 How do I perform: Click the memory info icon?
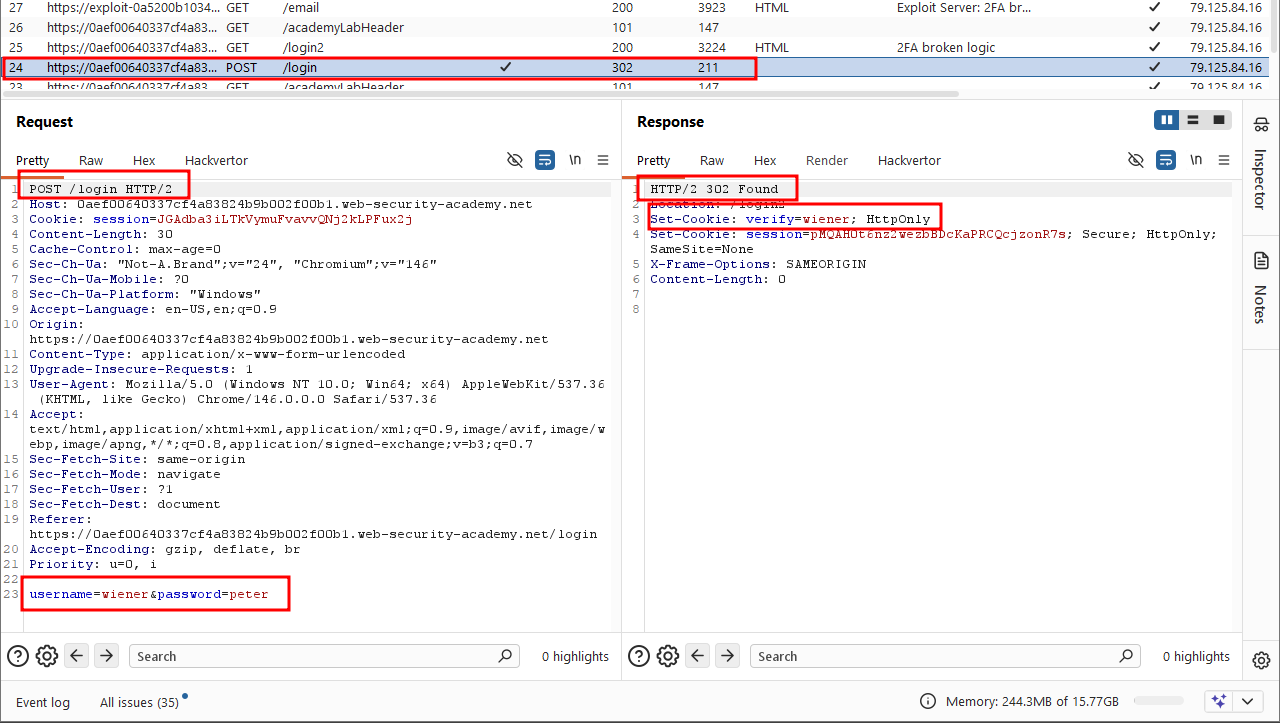(x=928, y=702)
